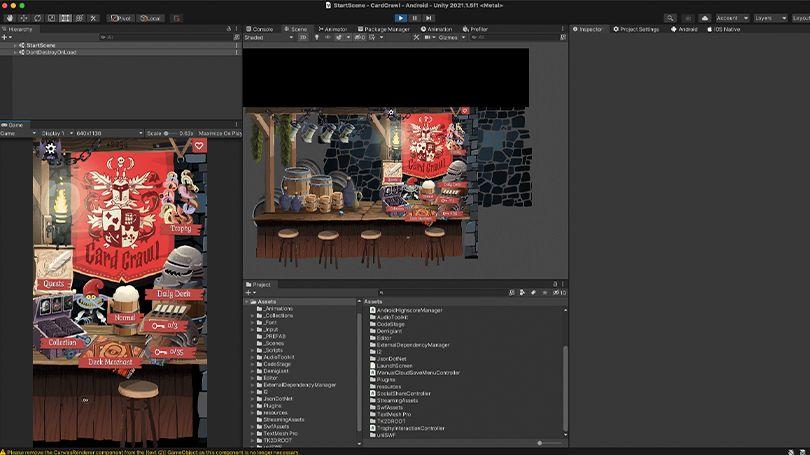The width and height of the screenshot is (810, 455).
Task: Open the cloud services icon
Action: pyautogui.click(x=705, y=18)
